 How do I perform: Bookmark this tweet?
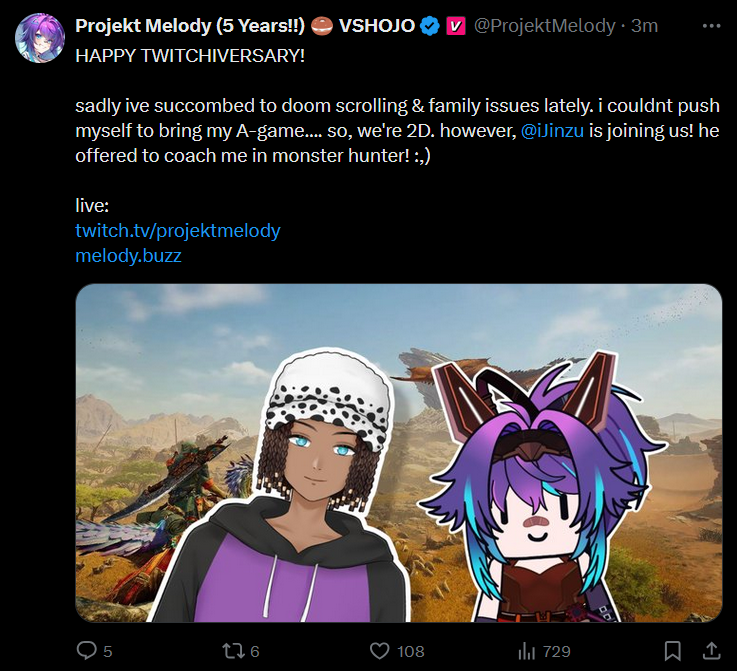tap(673, 651)
